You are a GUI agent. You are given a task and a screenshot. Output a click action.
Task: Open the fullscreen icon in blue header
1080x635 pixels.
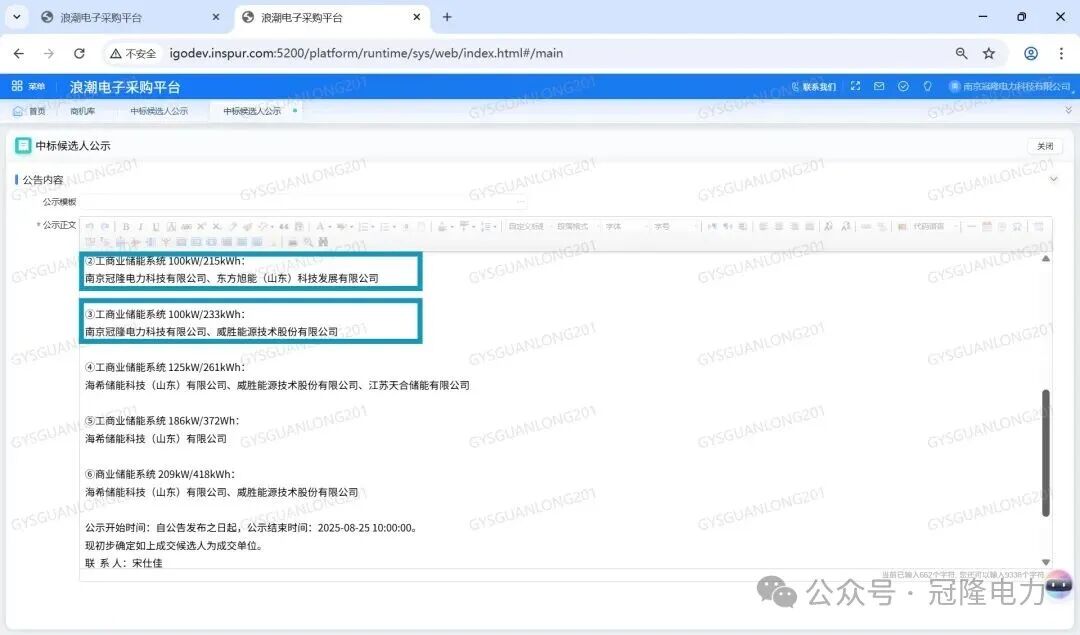[x=855, y=87]
